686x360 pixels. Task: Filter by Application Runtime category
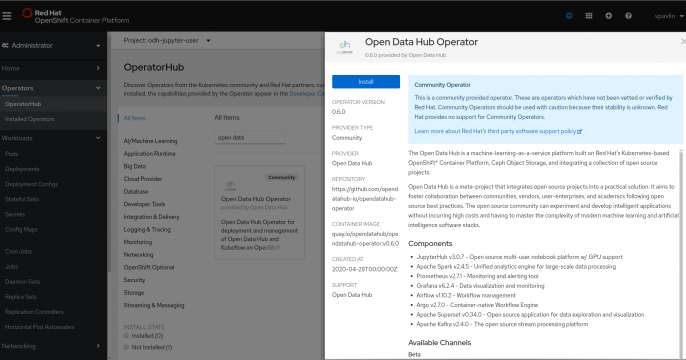click(150, 154)
